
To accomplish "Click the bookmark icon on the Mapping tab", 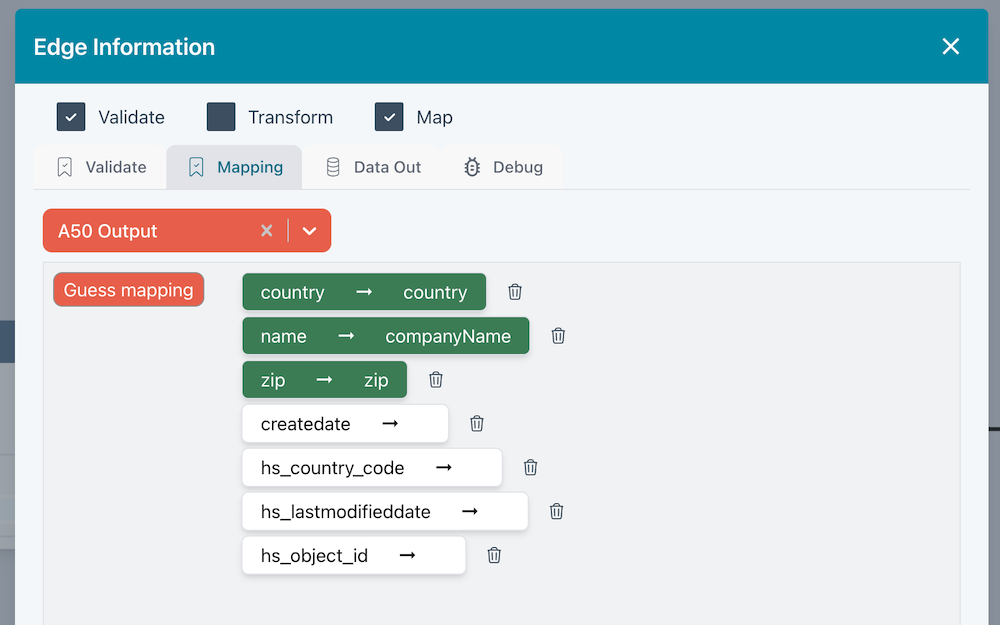I will (x=196, y=167).
